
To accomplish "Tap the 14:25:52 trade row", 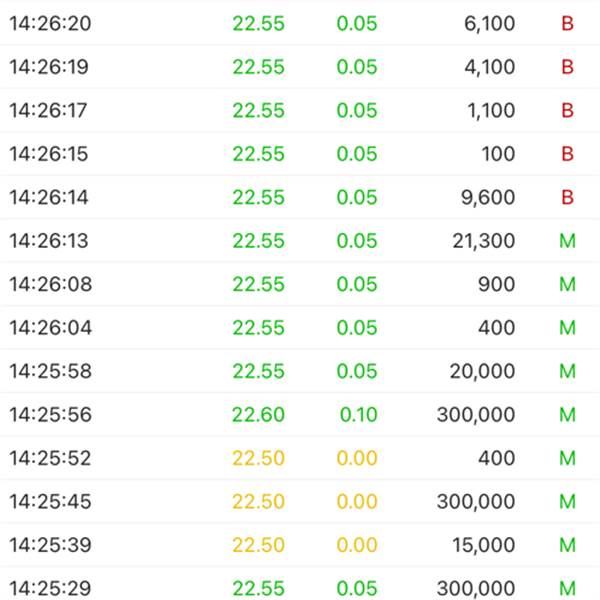I will pos(300,458).
